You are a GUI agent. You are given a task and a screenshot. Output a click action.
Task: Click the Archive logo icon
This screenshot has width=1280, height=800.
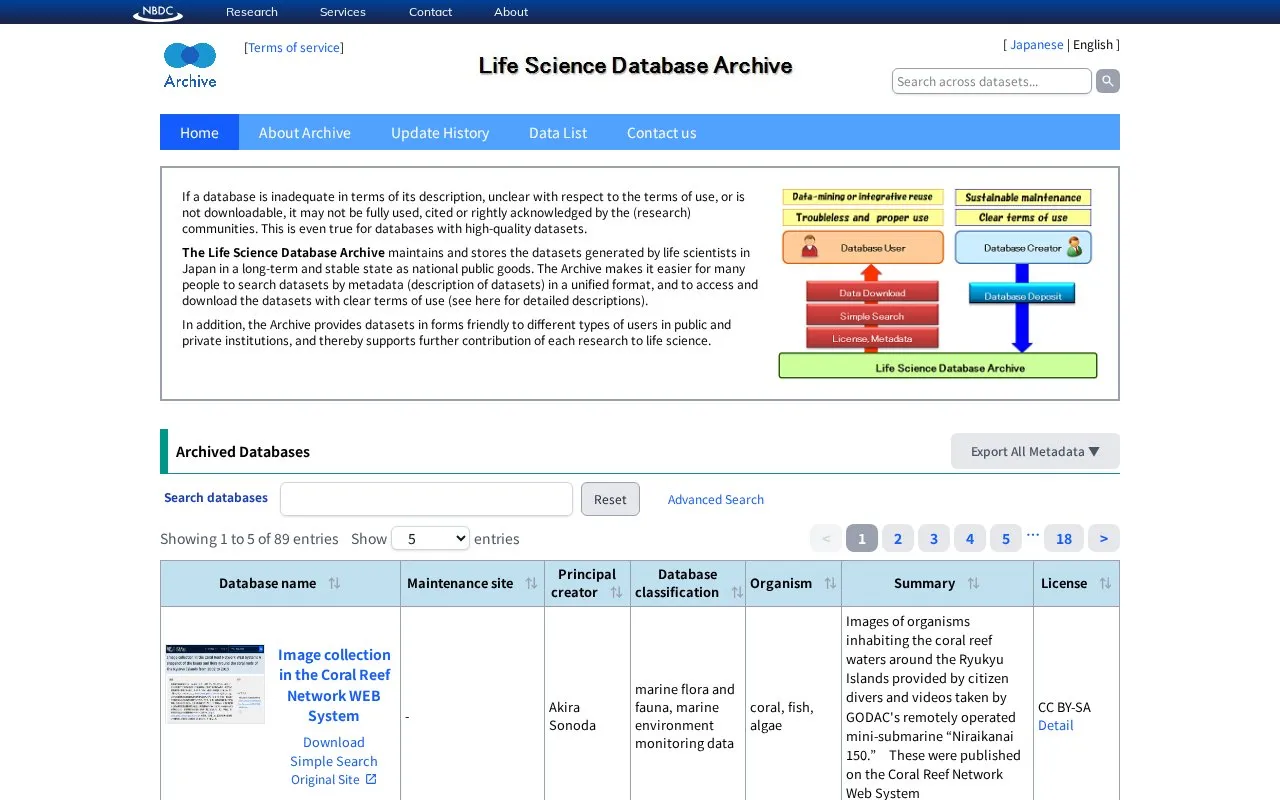pos(190,65)
